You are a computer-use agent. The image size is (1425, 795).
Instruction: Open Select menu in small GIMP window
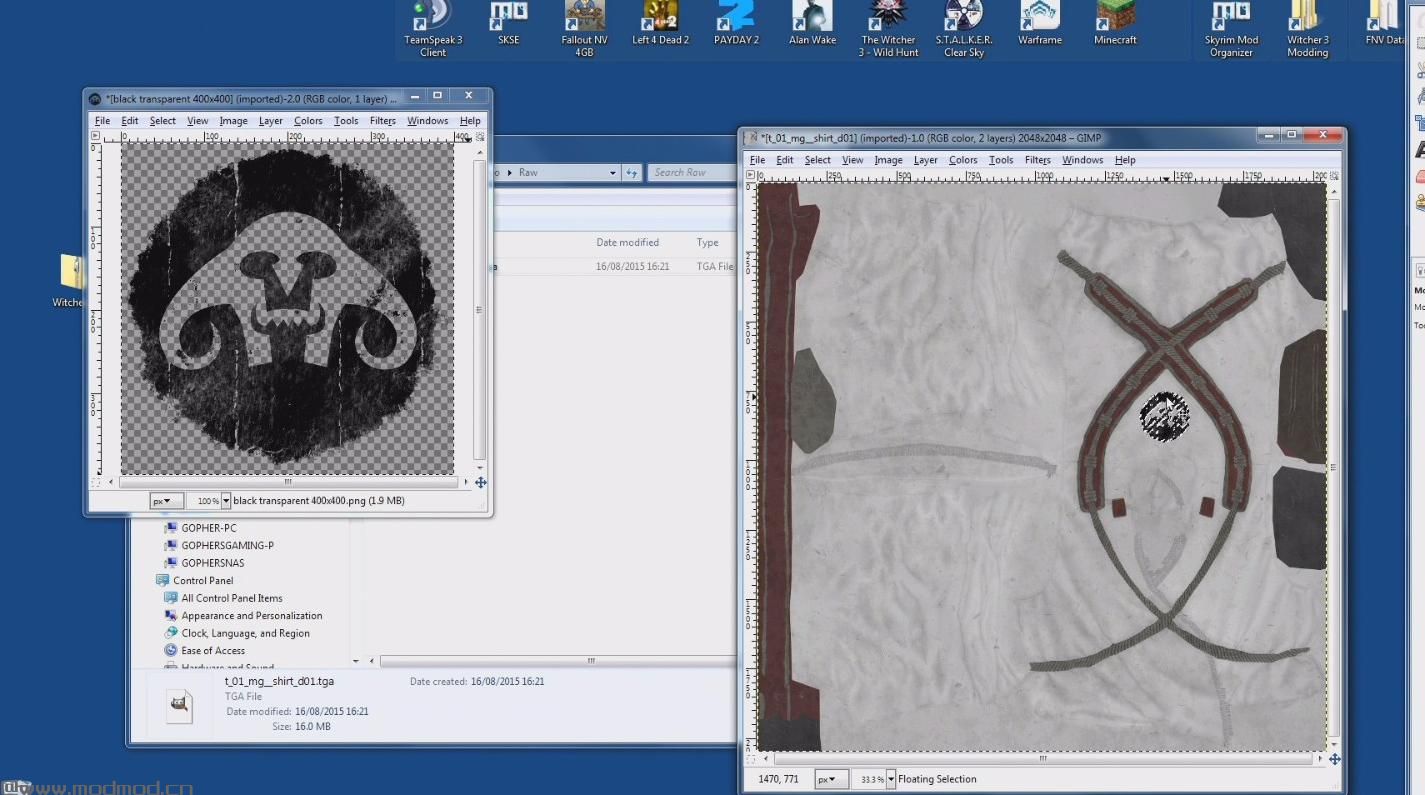pyautogui.click(x=163, y=121)
